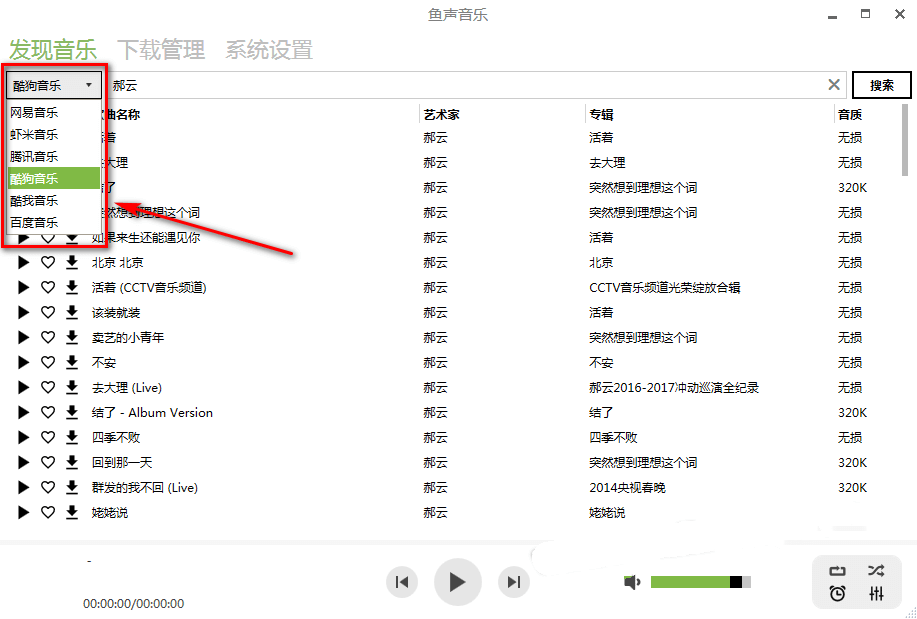Play the song 不安
The image size is (917, 619).
(x=23, y=363)
